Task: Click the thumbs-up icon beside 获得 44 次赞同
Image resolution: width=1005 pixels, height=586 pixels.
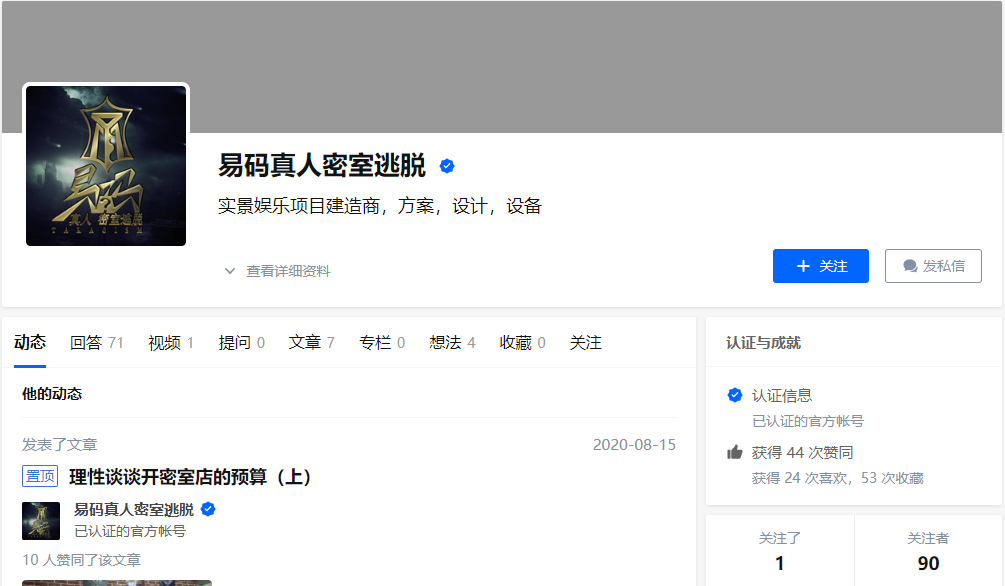Action: pyautogui.click(x=735, y=453)
